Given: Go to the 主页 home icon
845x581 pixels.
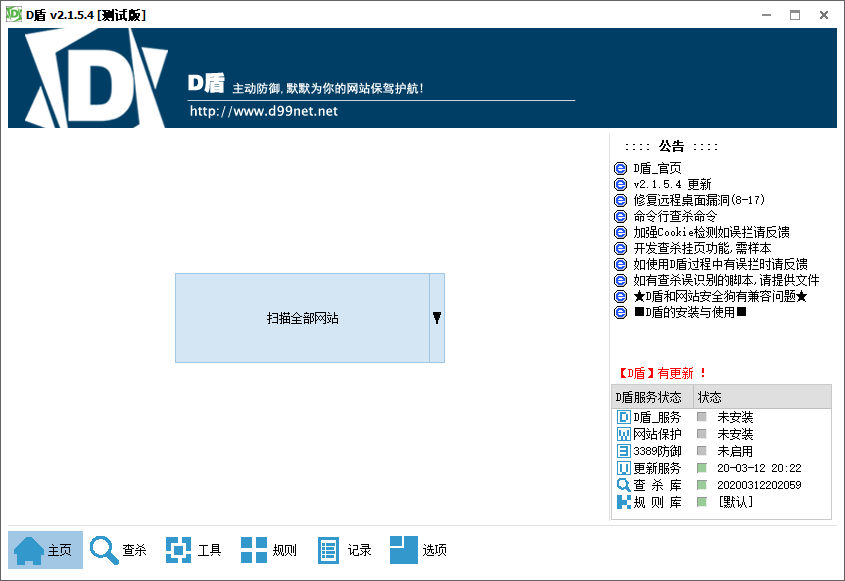Looking at the screenshot, I should click(x=29, y=550).
